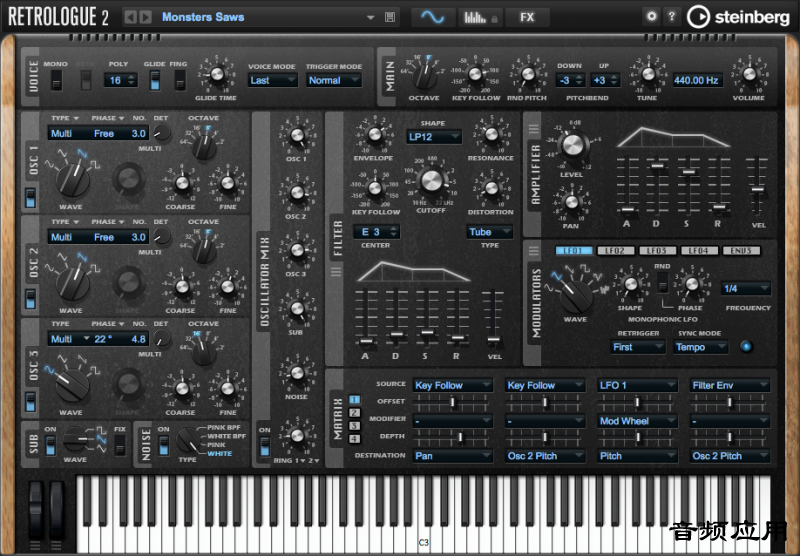Click the Poly voices stepper showing 16
The width and height of the screenshot is (800, 556).
click(121, 81)
